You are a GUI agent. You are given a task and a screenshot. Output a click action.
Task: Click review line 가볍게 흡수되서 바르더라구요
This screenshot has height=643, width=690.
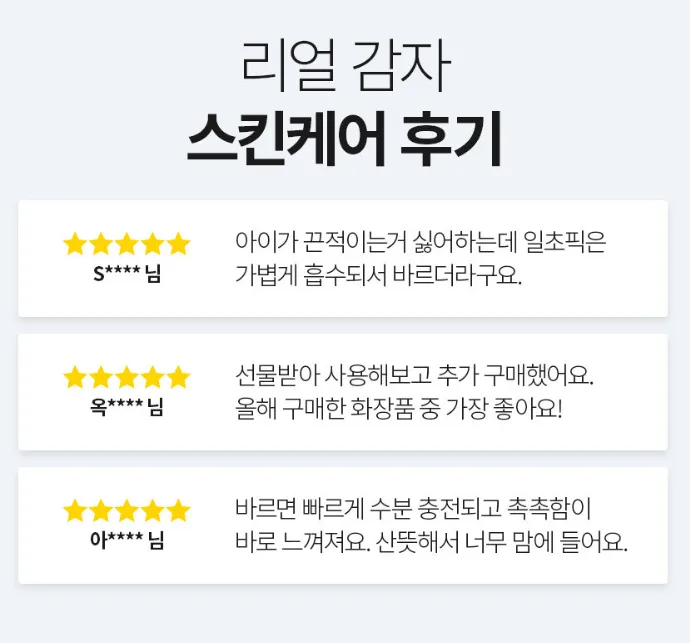tap(378, 276)
